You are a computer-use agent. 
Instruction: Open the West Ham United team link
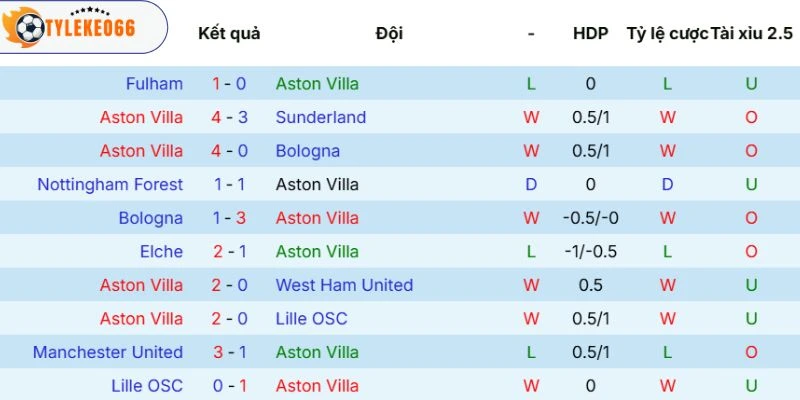(x=344, y=285)
